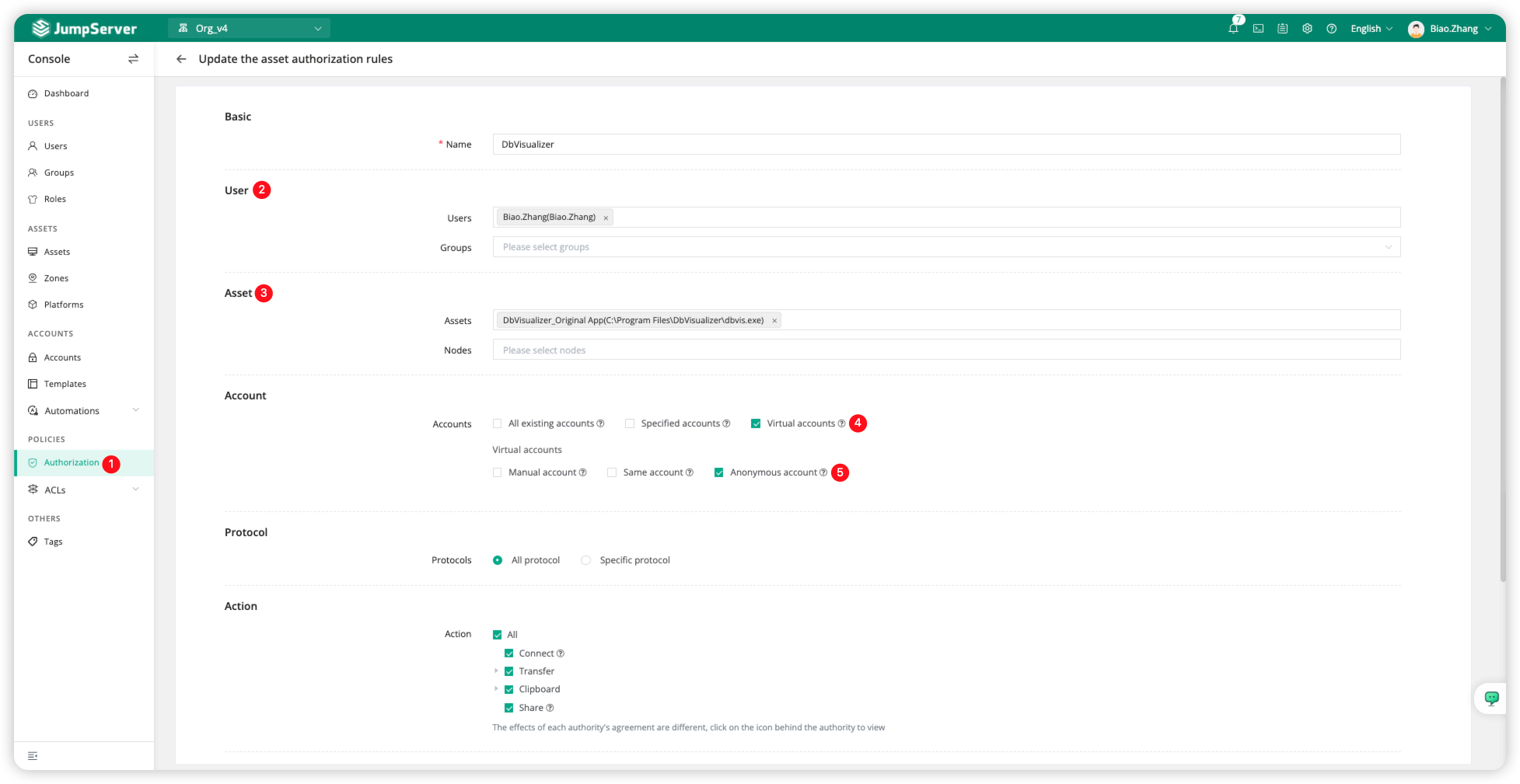Uncheck the Clipboard action checkbox
1520x784 pixels.
tap(509, 689)
